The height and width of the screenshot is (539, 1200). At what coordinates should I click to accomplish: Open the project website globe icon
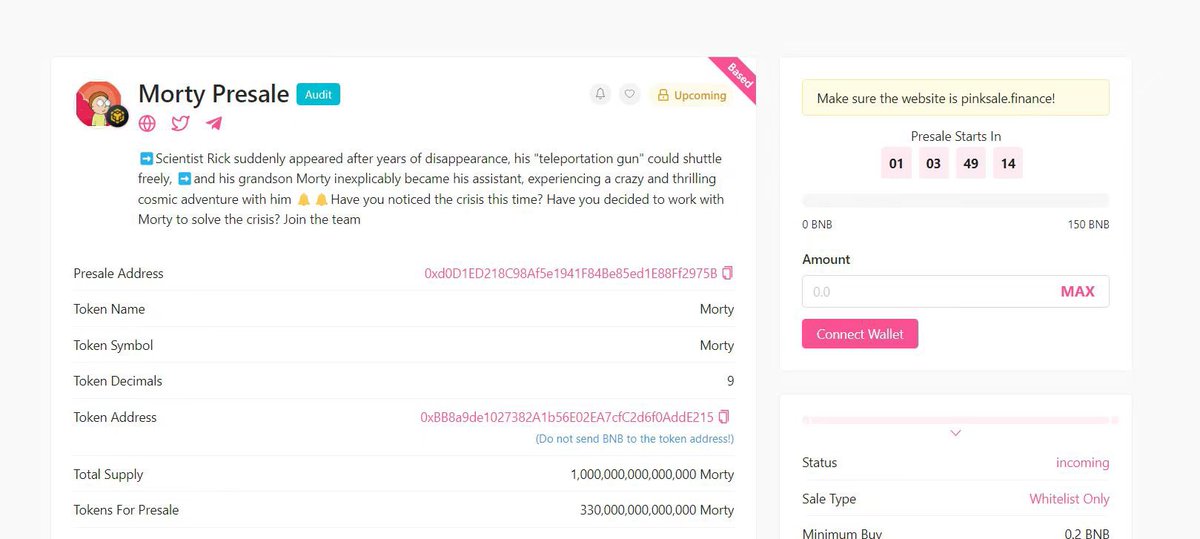click(147, 124)
